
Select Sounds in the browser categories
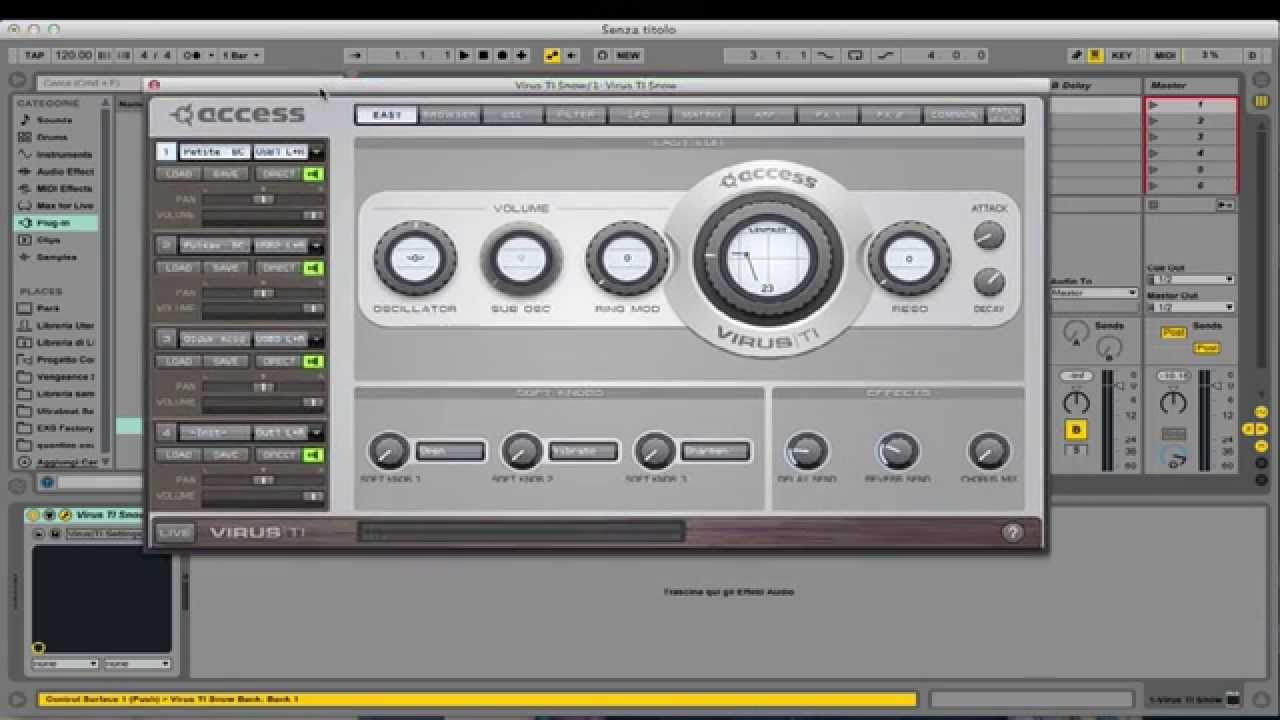pyautogui.click(x=54, y=120)
